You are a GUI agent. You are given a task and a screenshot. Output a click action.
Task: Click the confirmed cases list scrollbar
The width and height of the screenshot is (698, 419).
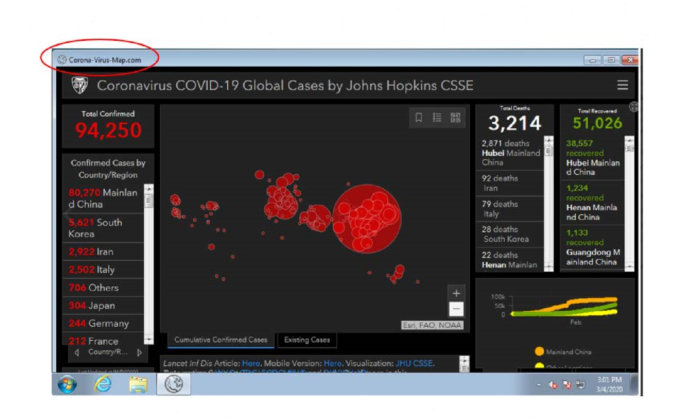(149, 264)
